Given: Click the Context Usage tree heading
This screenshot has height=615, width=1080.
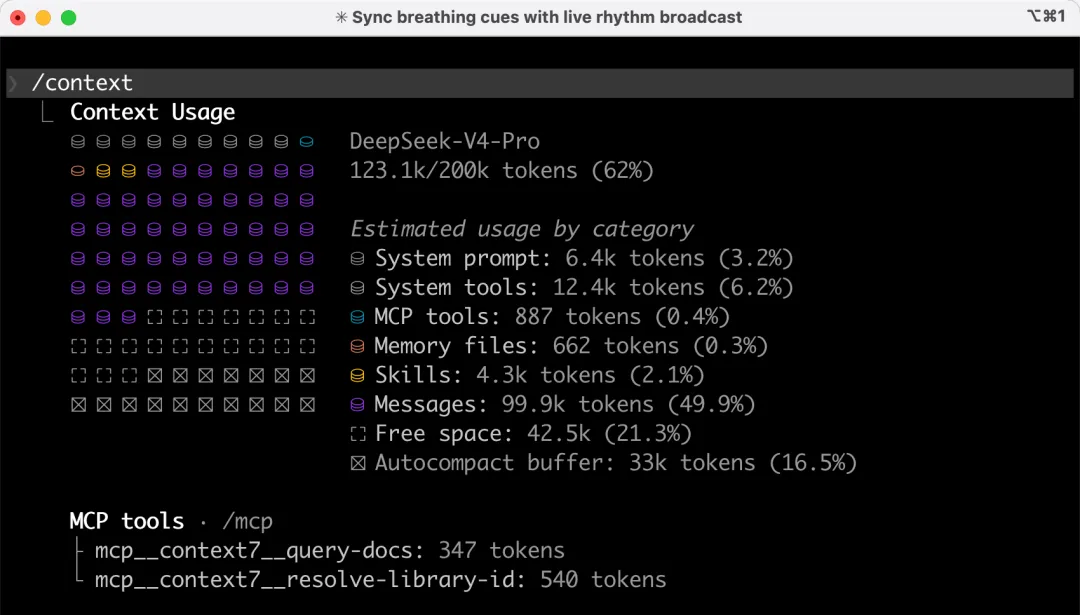Looking at the screenshot, I should tap(152, 112).
